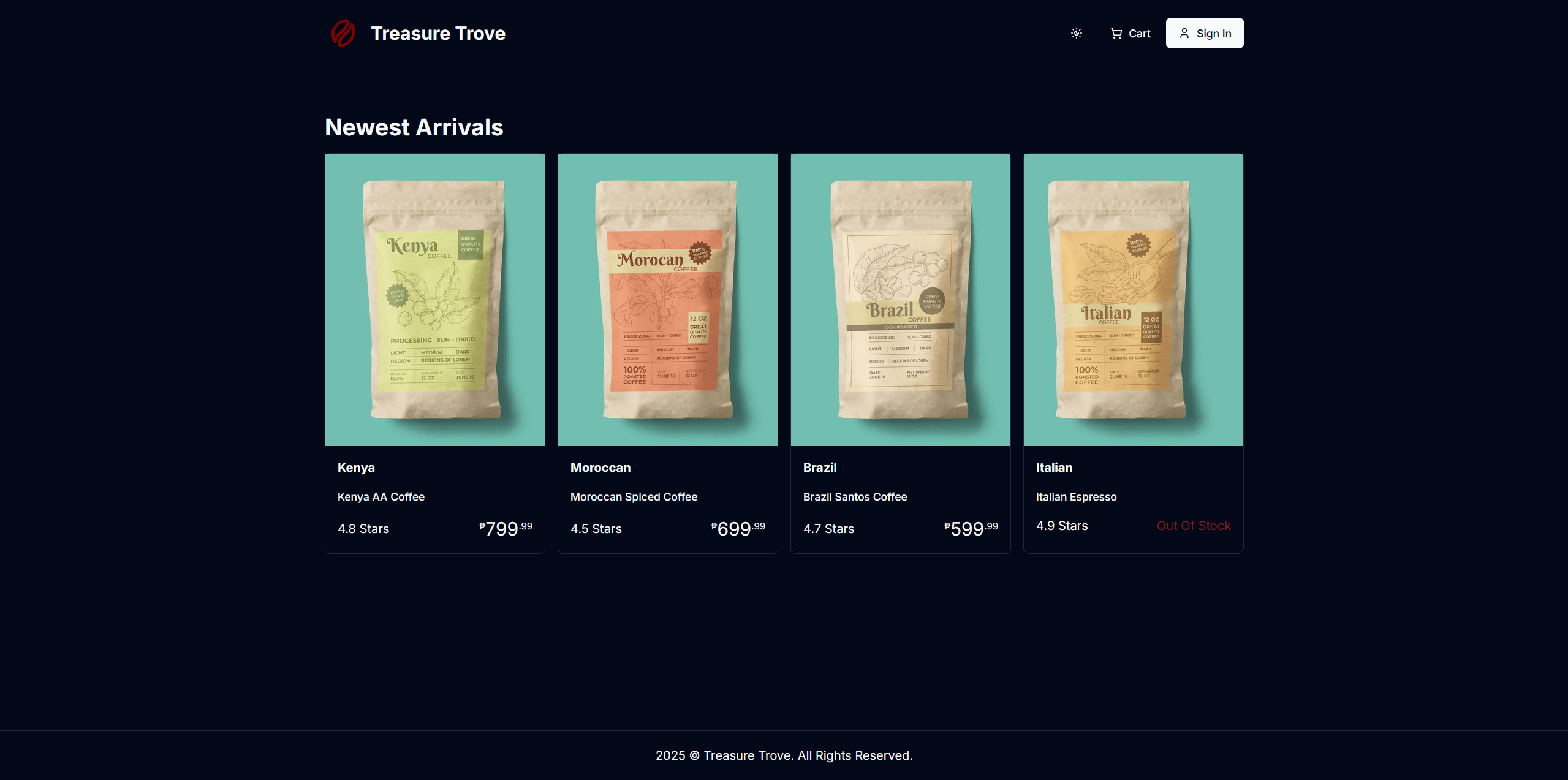
Task: Click Kenya AA Coffee description text
Action: (381, 497)
